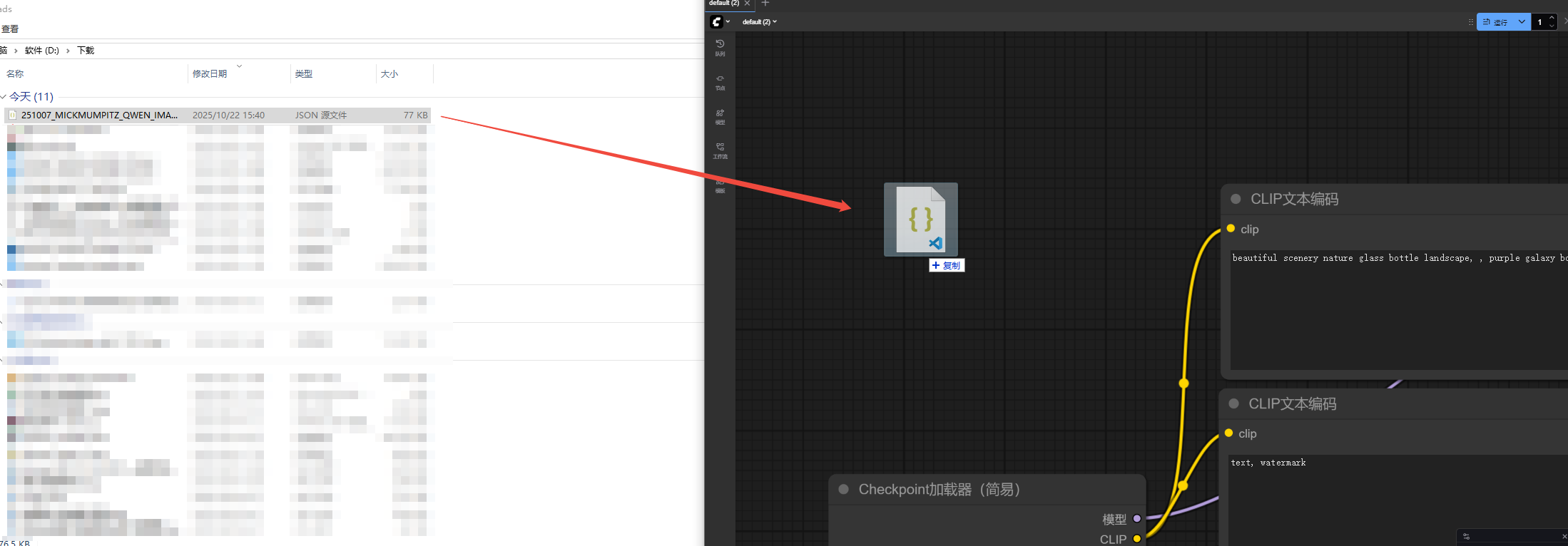Select the default (2) workflow tab
This screenshot has width=1568, height=546.
[723, 4]
